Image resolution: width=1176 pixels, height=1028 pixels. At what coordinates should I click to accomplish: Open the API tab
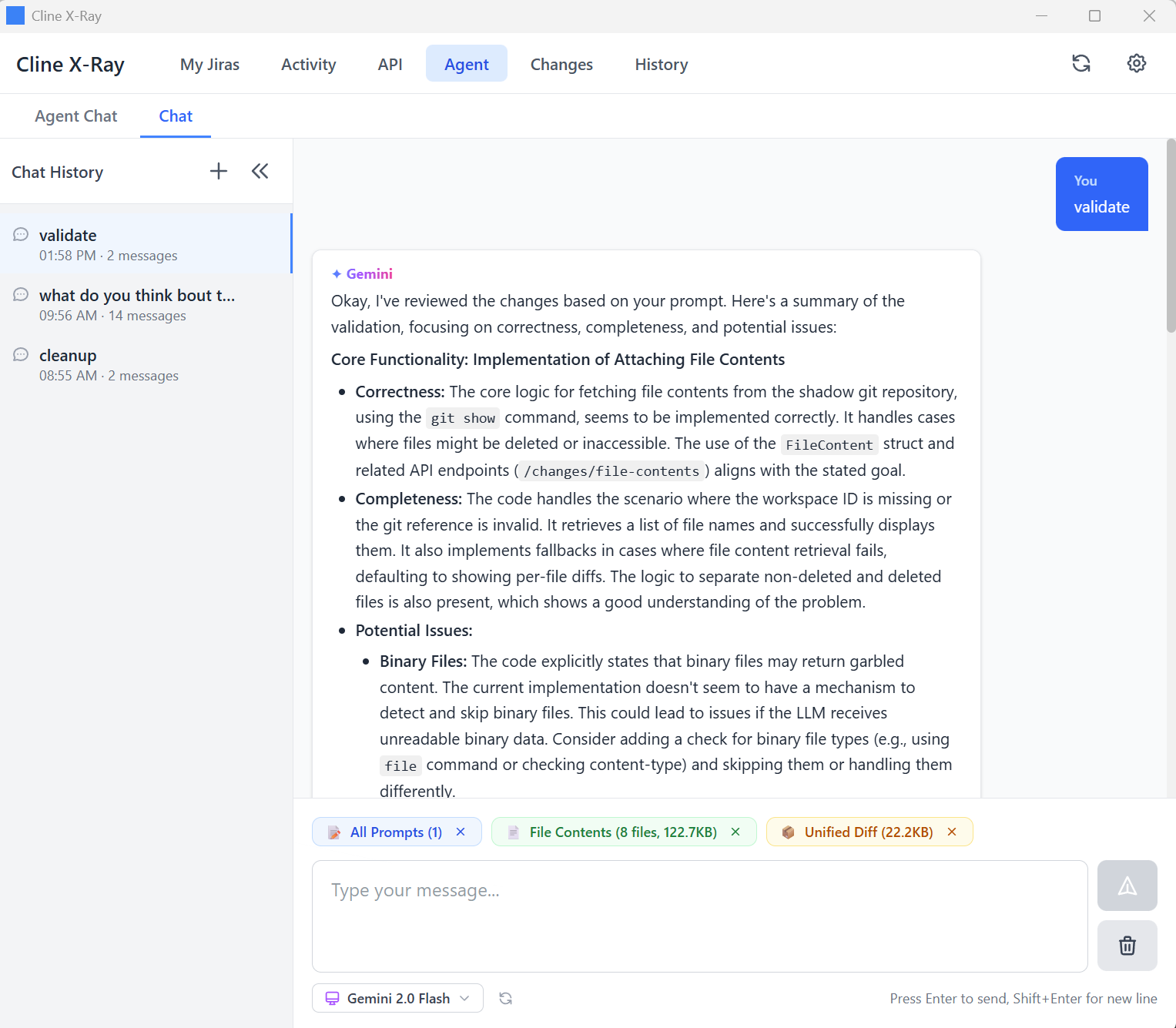click(390, 65)
